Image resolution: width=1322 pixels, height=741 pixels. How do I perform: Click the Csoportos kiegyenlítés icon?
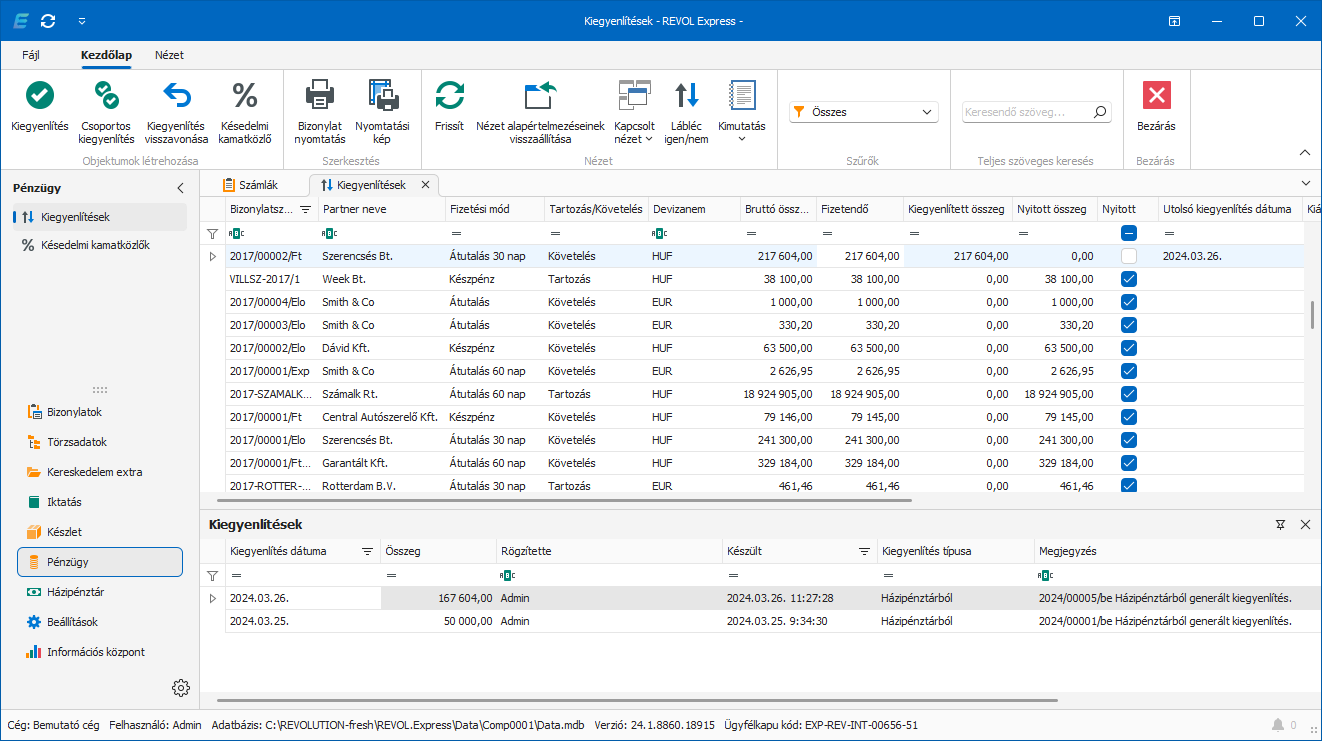click(107, 96)
